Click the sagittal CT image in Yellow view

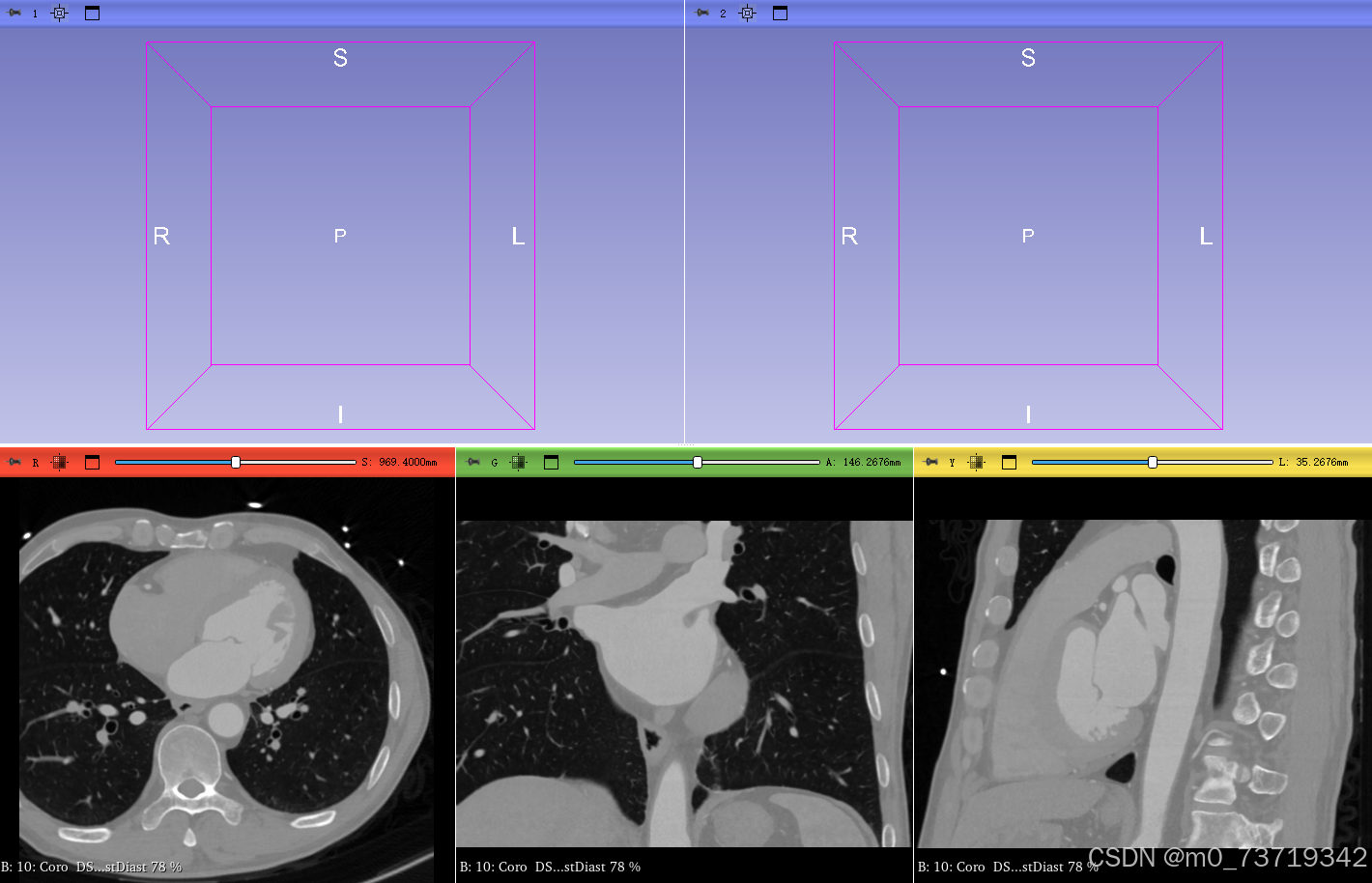coord(1143,684)
